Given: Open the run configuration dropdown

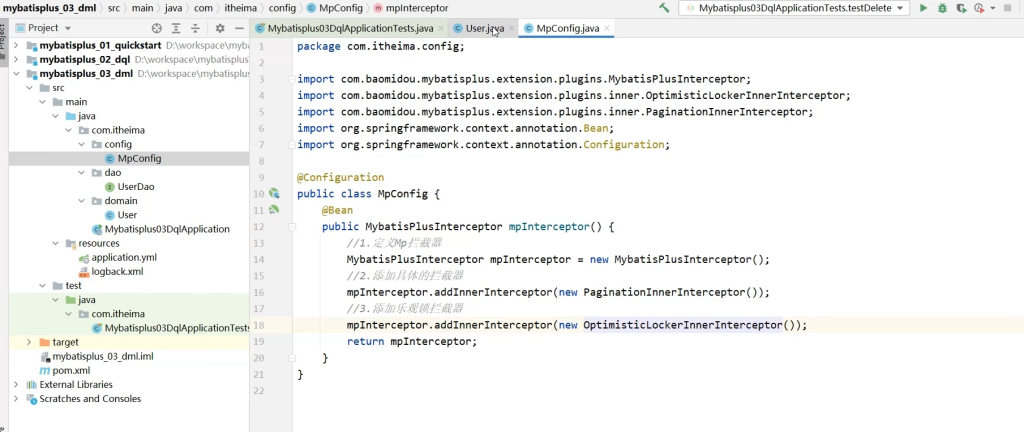Looking at the screenshot, I should [x=900, y=8].
